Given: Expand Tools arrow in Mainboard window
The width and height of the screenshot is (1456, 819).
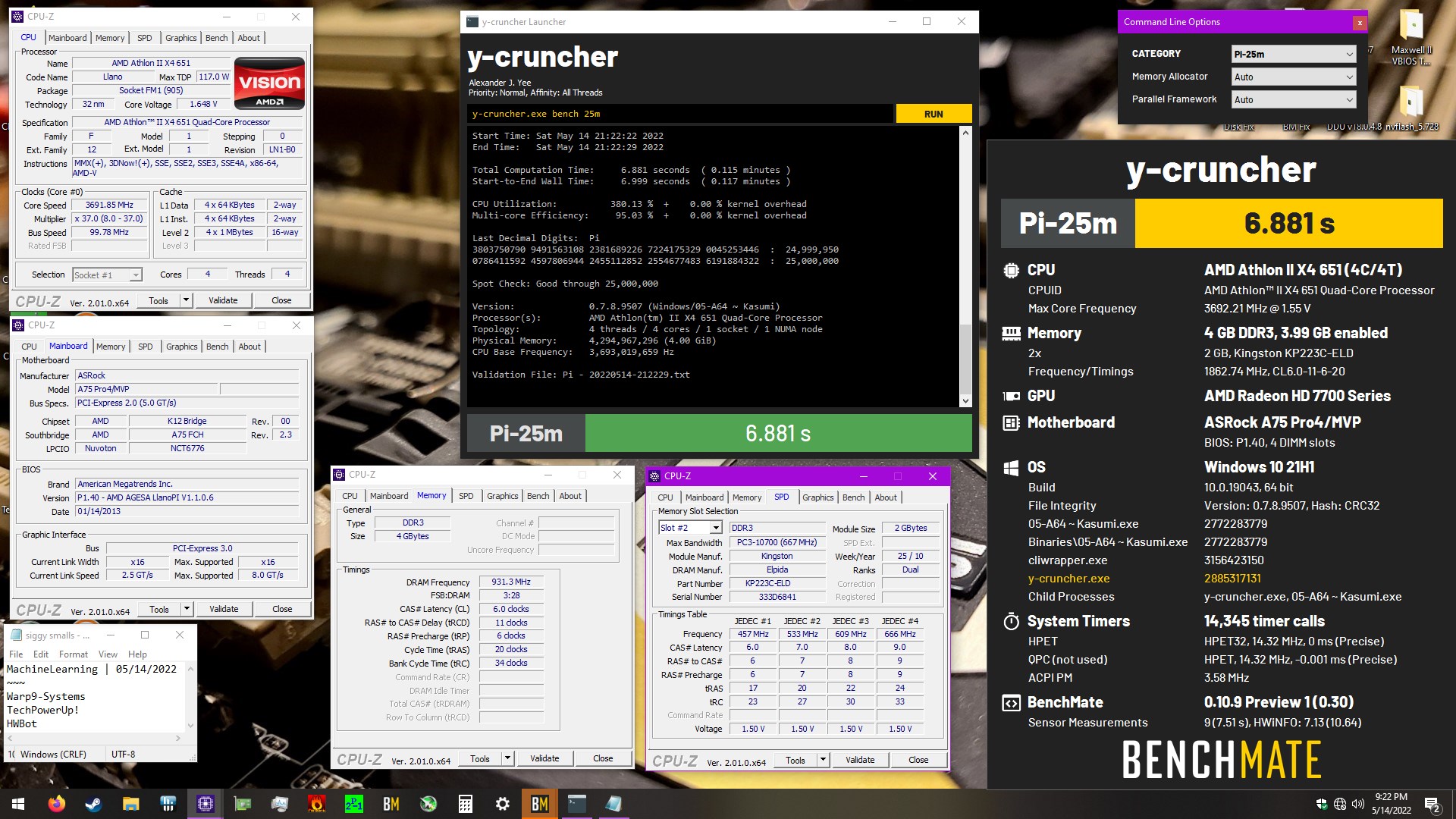Looking at the screenshot, I should (187, 609).
